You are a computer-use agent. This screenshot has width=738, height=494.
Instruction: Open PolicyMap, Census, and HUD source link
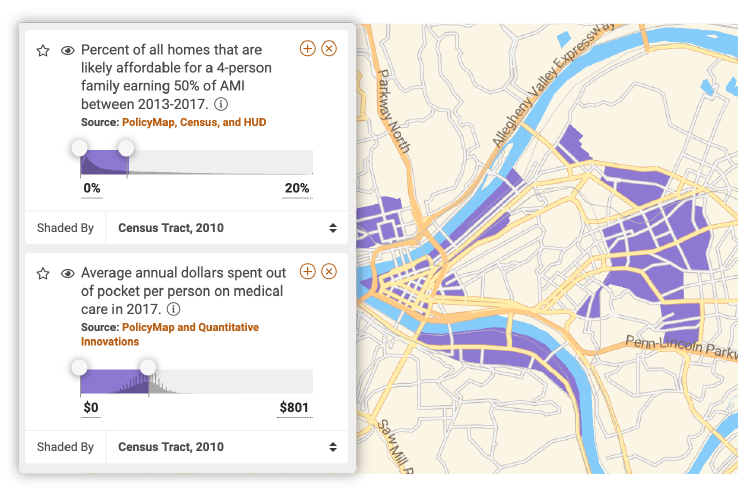tap(194, 122)
